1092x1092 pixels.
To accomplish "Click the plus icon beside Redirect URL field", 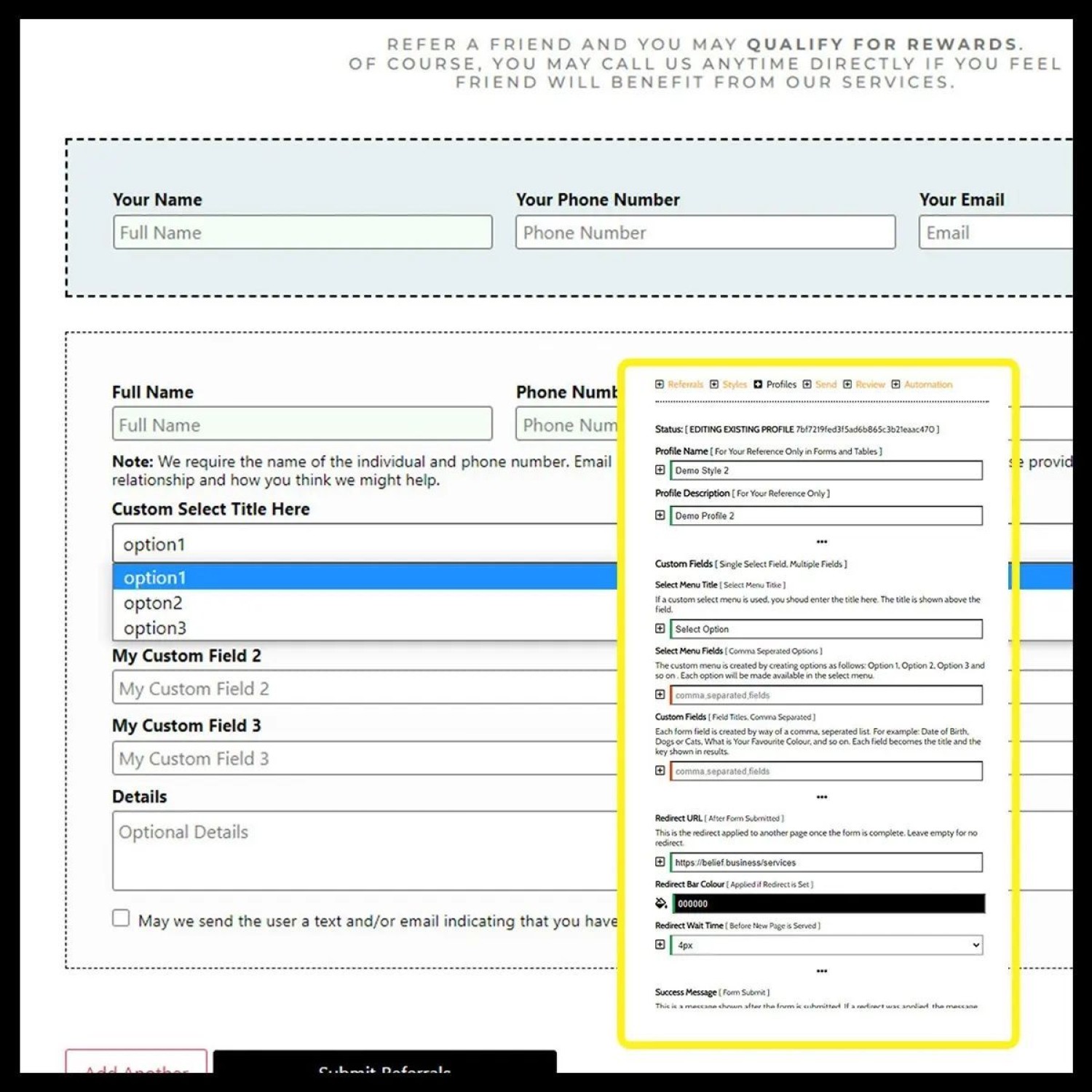I will pos(660,862).
